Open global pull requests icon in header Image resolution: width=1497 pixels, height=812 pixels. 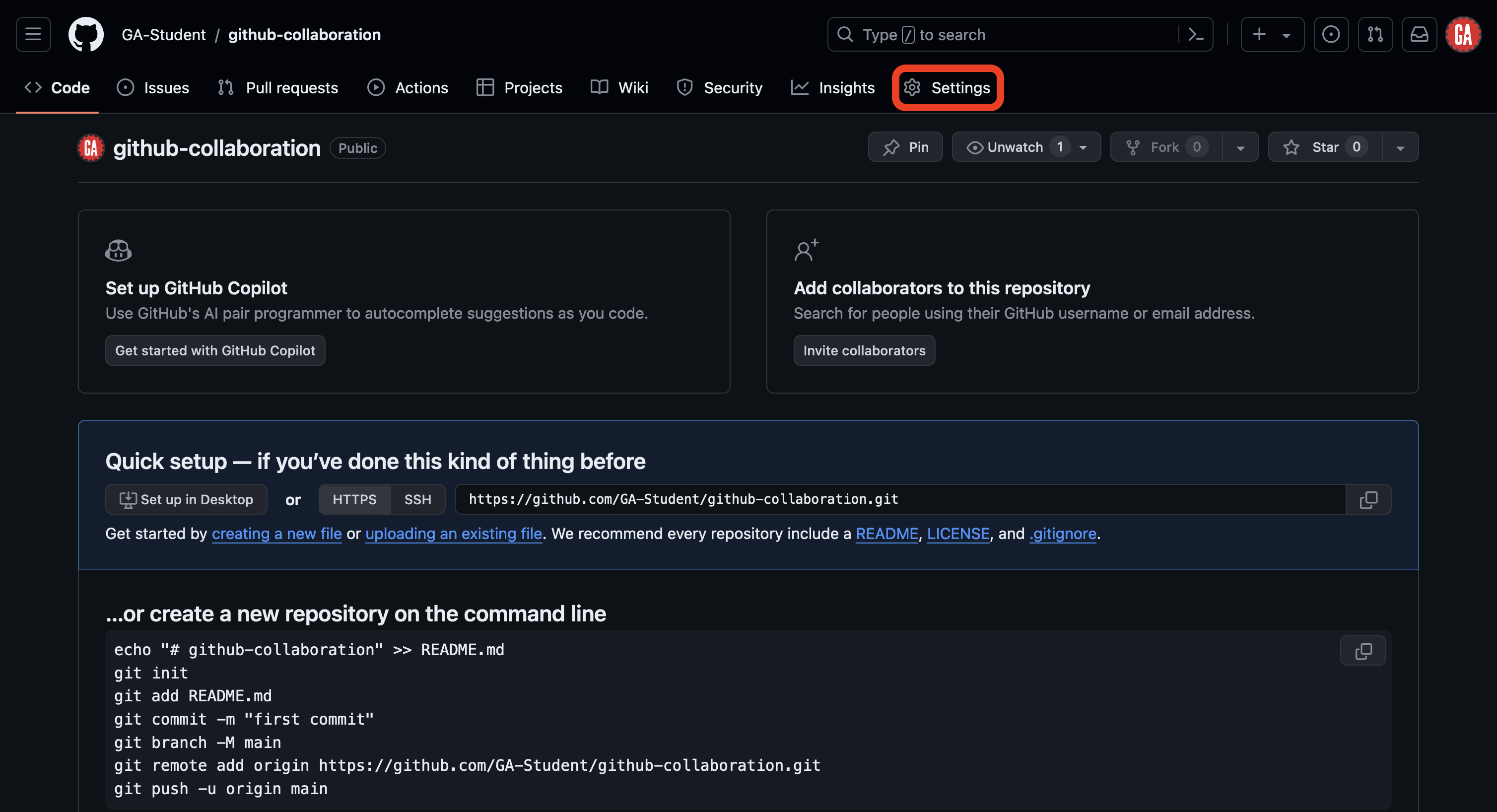point(1375,34)
